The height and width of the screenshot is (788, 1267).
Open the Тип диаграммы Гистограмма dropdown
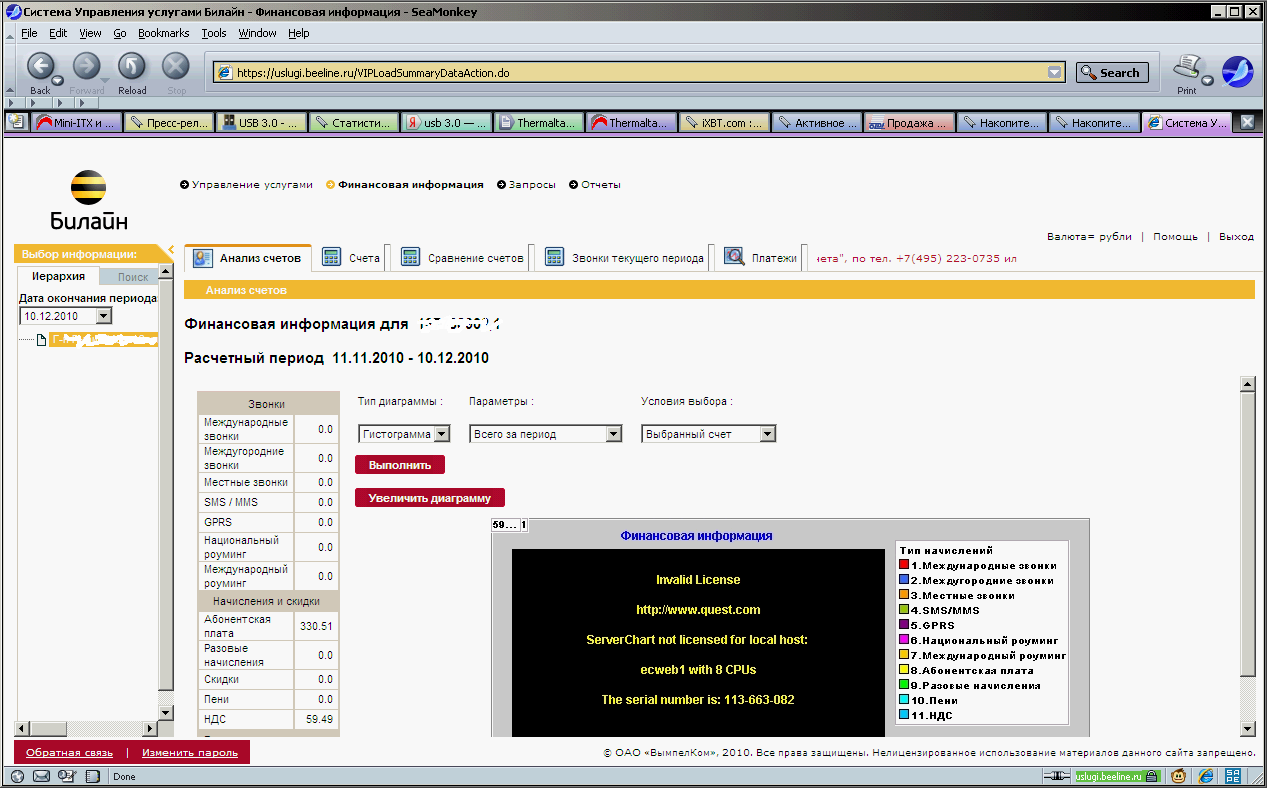pyautogui.click(x=404, y=434)
